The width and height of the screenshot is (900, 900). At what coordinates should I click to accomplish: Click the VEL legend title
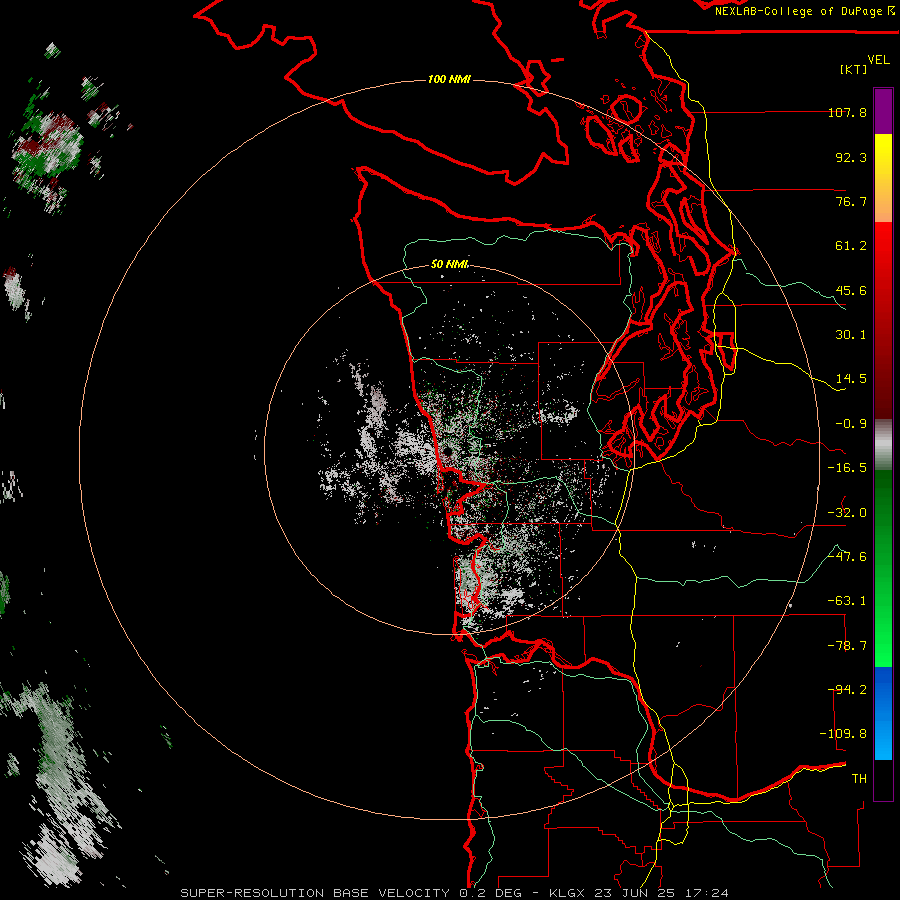point(878,60)
